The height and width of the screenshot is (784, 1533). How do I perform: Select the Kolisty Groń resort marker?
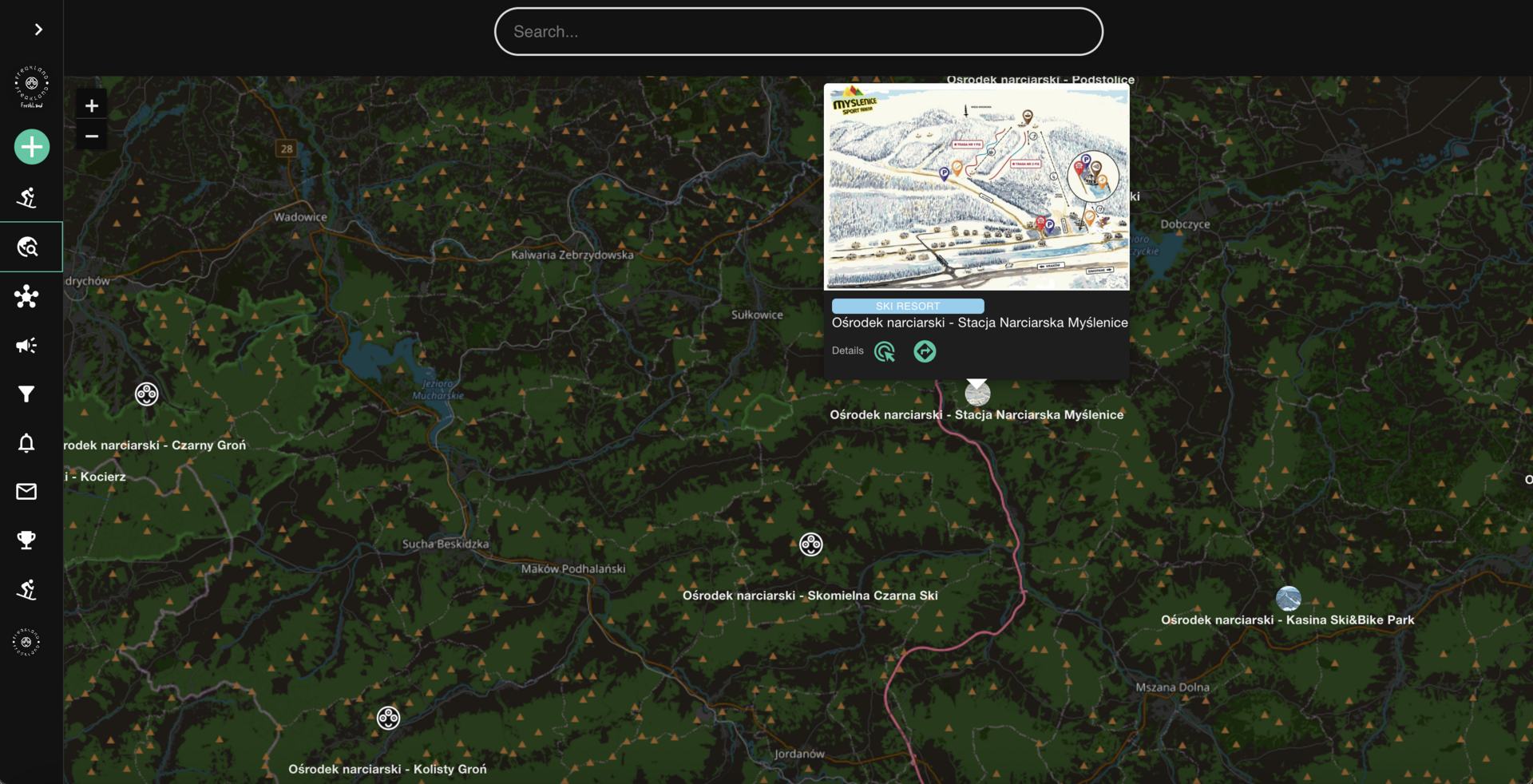pos(388,719)
